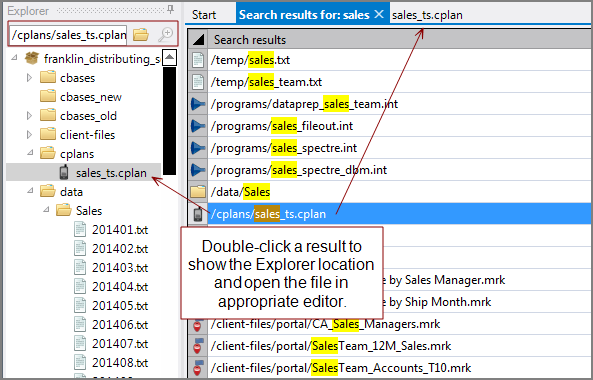Switch to the Start tab
The image size is (593, 380).
(x=204, y=15)
